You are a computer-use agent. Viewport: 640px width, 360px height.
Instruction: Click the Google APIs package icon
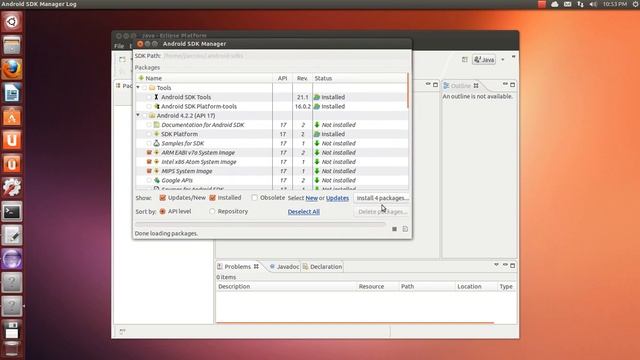[156, 180]
